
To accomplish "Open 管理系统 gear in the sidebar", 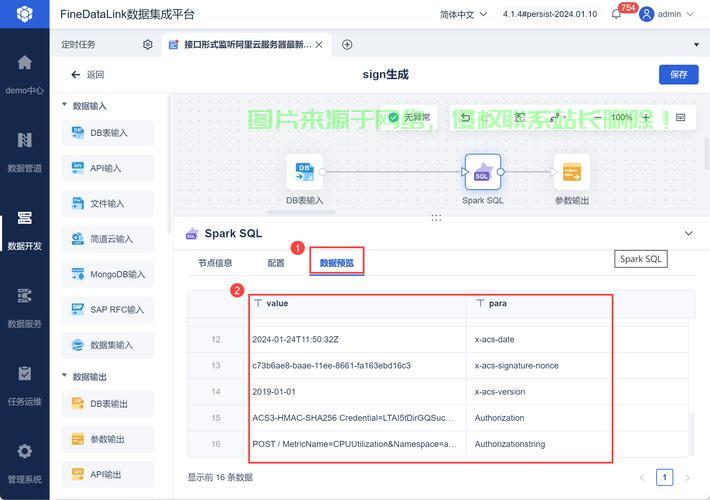I will tap(24, 451).
